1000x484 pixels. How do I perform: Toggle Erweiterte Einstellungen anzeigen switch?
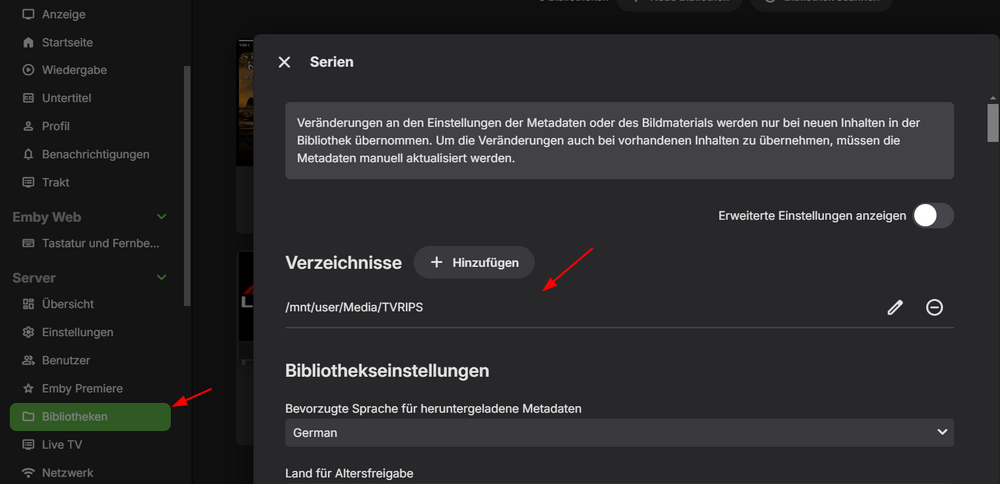[x=933, y=216]
